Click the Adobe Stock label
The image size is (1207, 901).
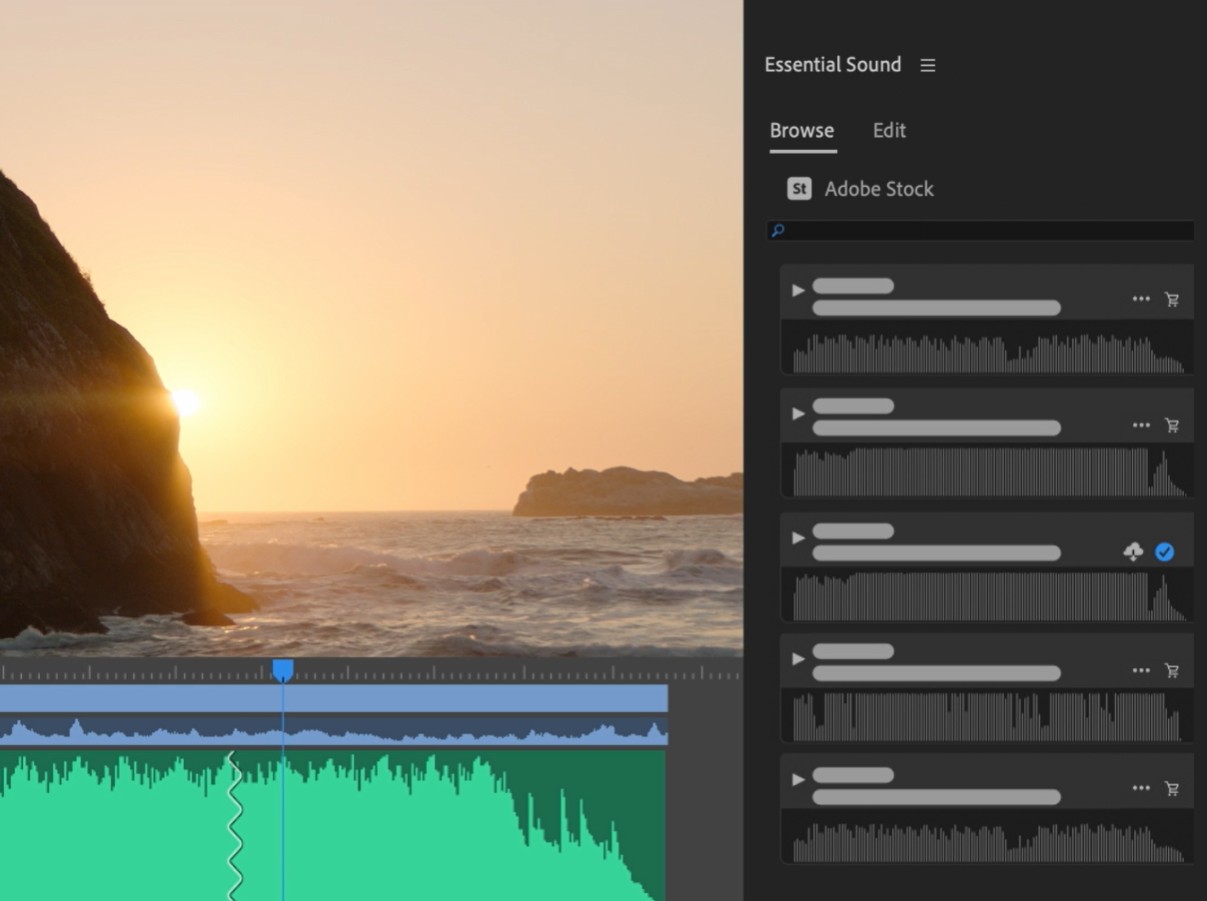click(879, 189)
